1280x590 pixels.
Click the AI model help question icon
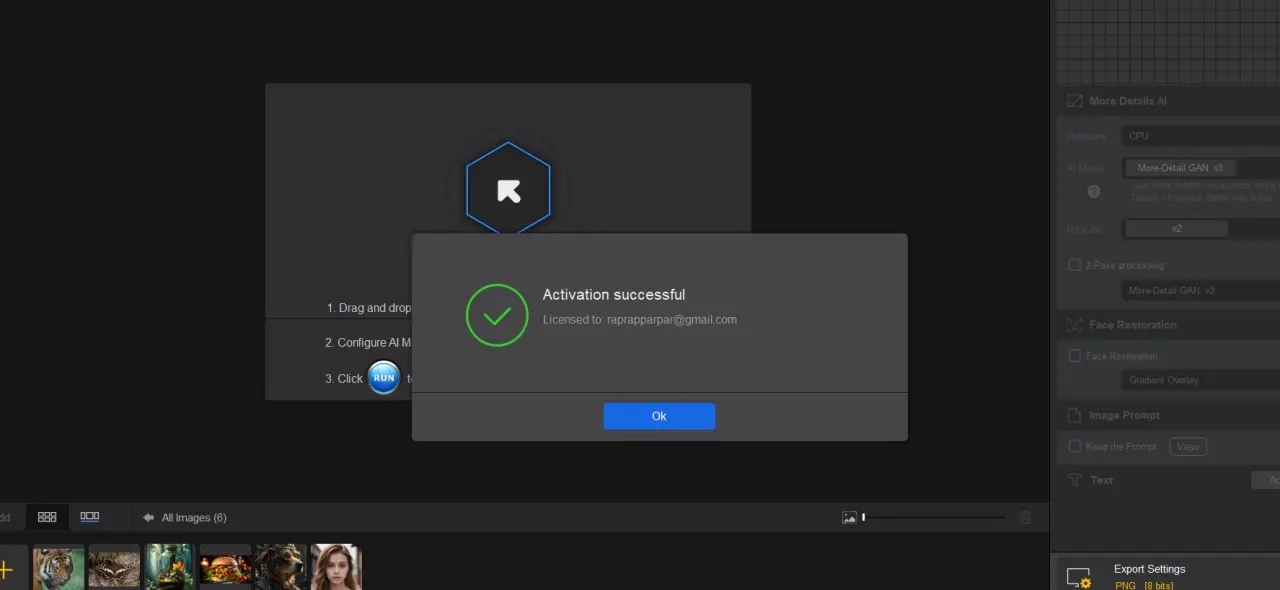point(1094,191)
